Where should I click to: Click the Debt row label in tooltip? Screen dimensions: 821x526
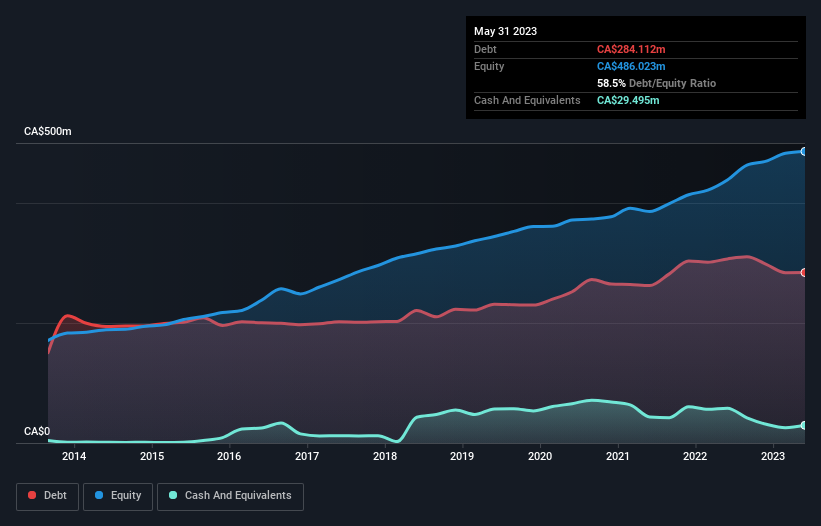click(x=485, y=49)
